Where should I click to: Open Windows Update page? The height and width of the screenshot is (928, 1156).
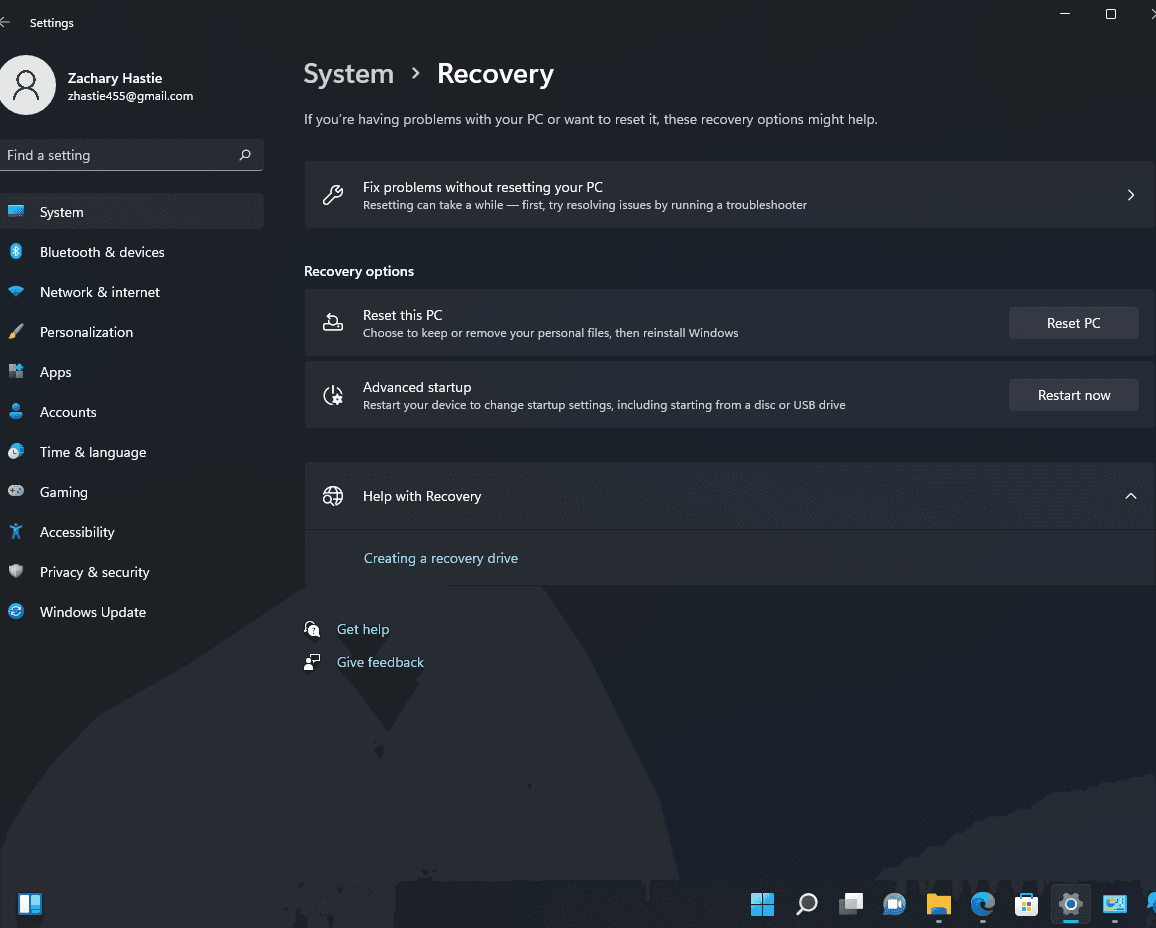click(132, 611)
